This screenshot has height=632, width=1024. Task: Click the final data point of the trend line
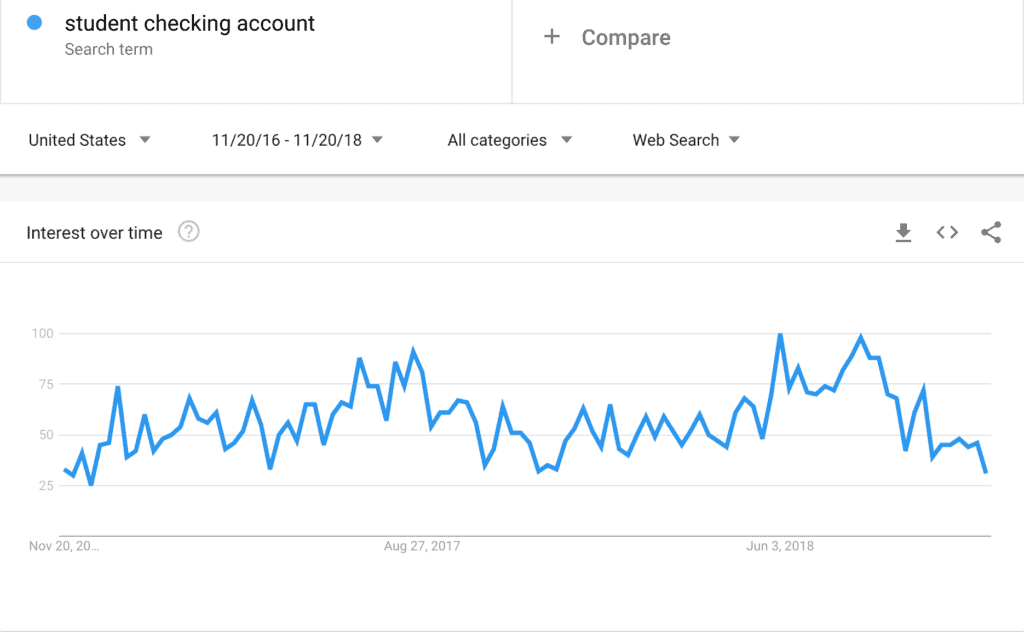pos(985,471)
